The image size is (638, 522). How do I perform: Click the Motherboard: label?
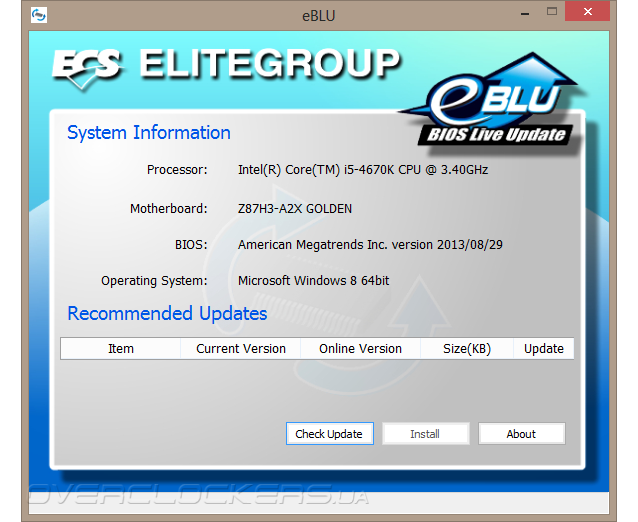point(168,209)
